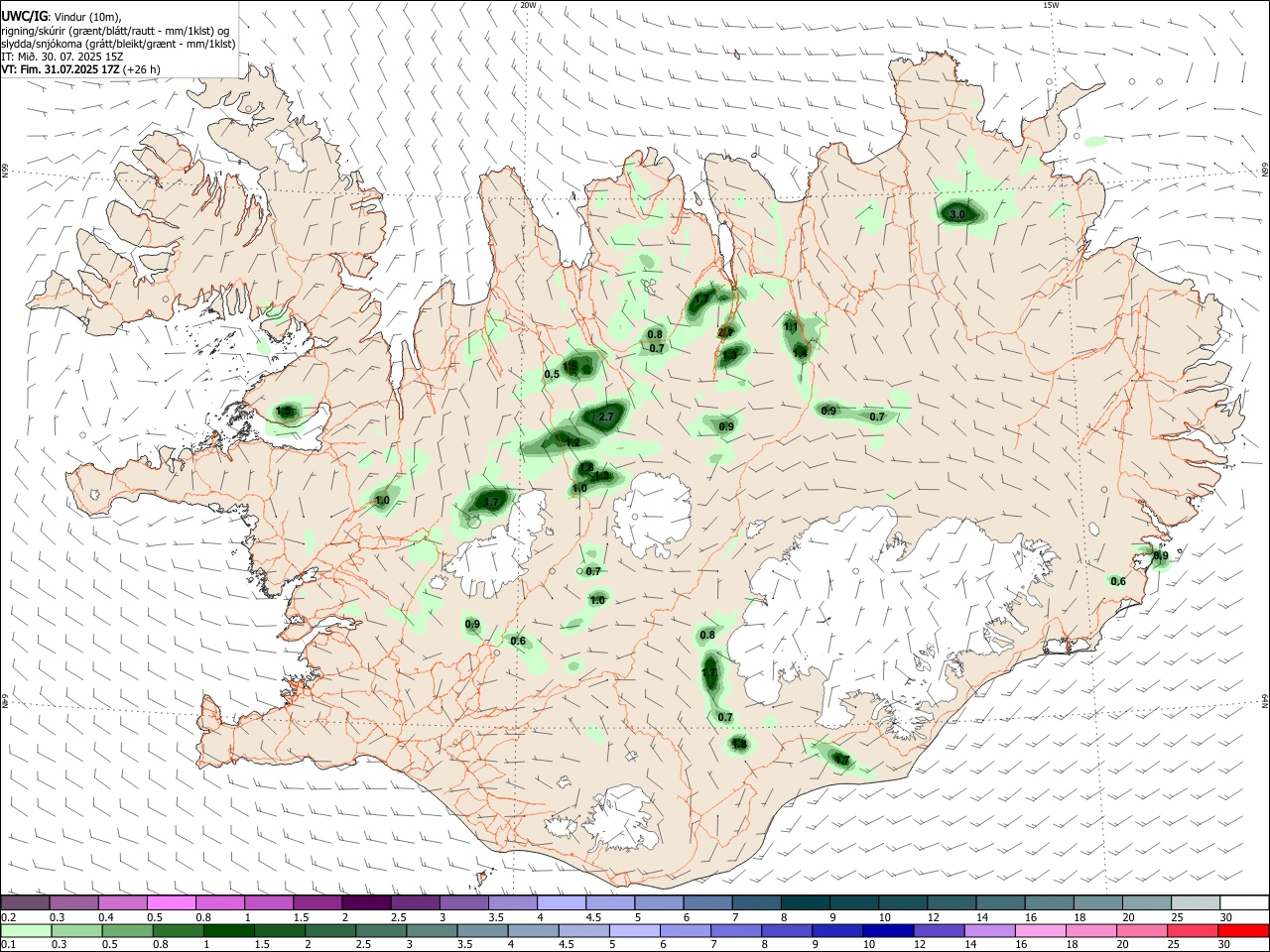
Task: Click the Vindur (10m) label in header
Action: pyautogui.click(x=85, y=18)
